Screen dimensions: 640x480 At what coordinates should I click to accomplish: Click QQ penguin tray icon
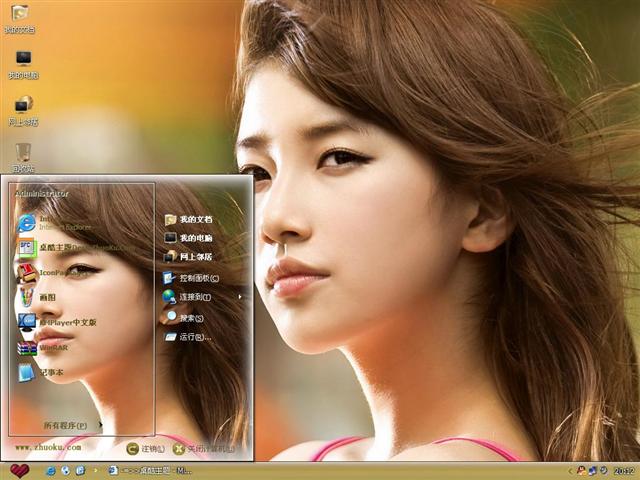pyautogui.click(x=581, y=471)
